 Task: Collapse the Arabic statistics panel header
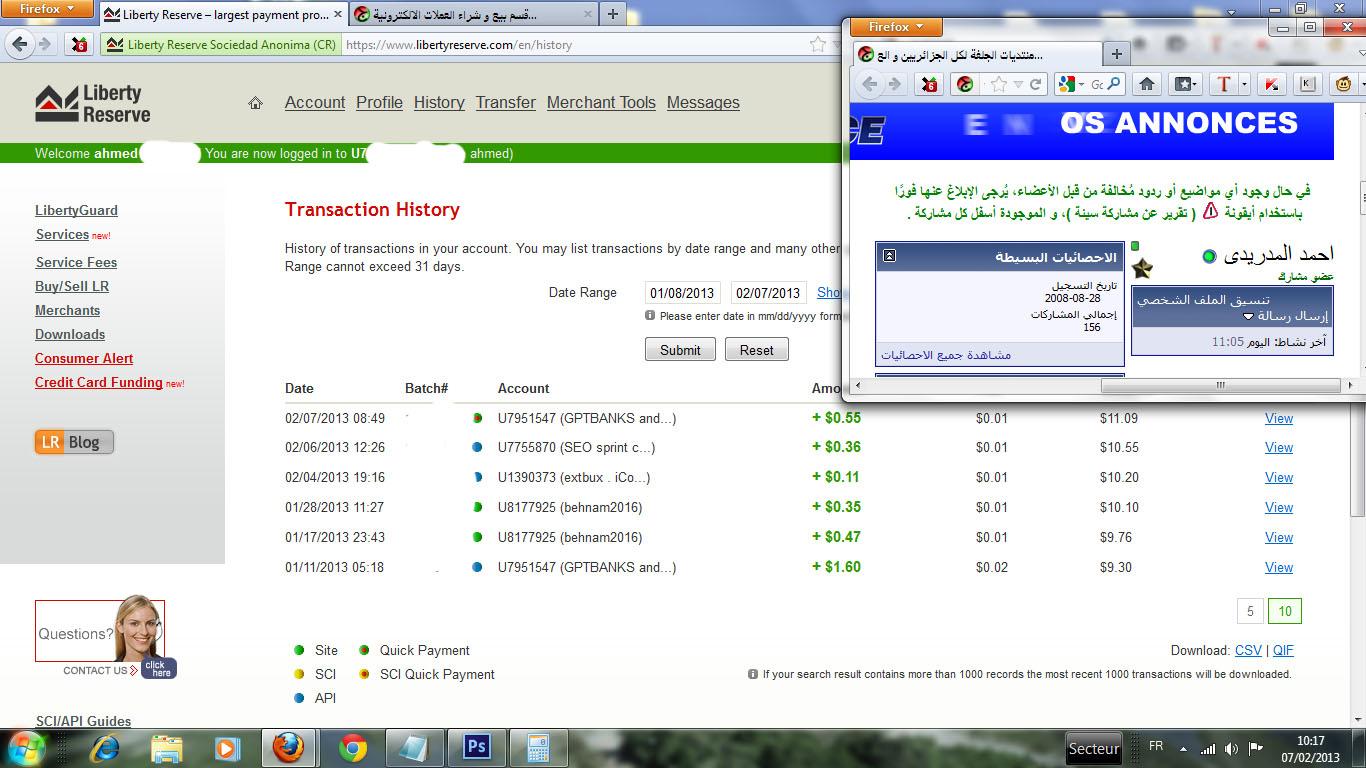tap(889, 256)
